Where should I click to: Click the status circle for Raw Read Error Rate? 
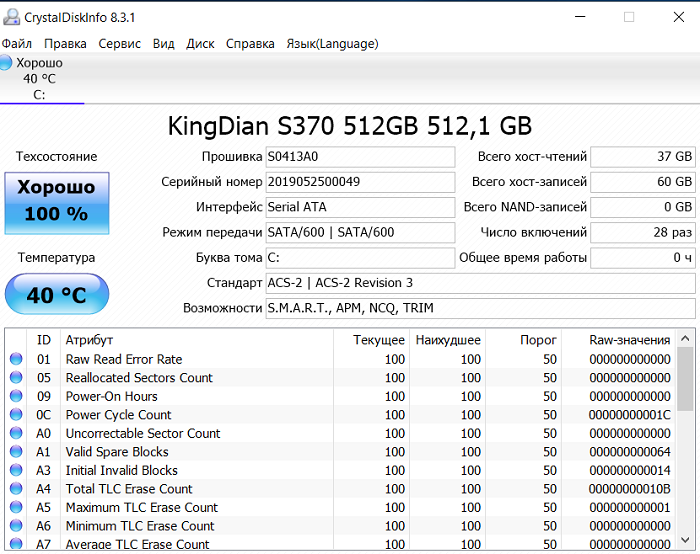[x=16, y=359]
